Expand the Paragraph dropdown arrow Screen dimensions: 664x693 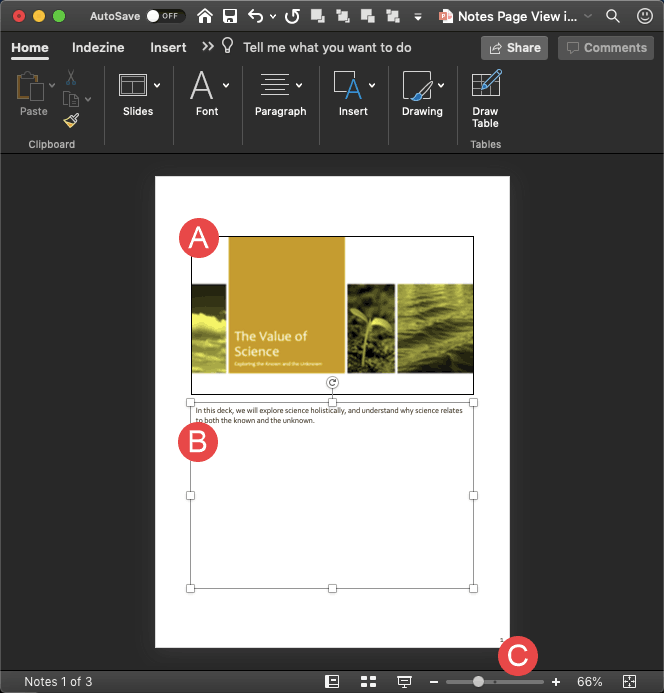pos(299,85)
